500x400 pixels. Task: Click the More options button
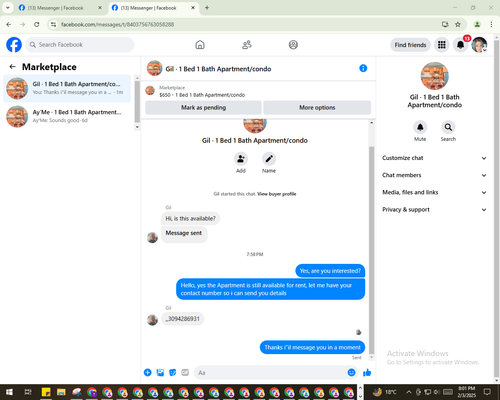317,108
